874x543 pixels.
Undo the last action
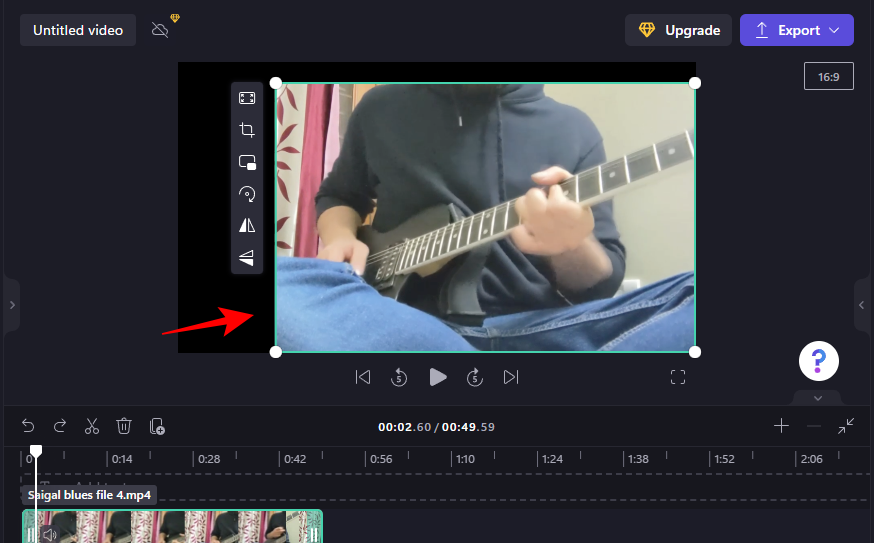click(28, 426)
